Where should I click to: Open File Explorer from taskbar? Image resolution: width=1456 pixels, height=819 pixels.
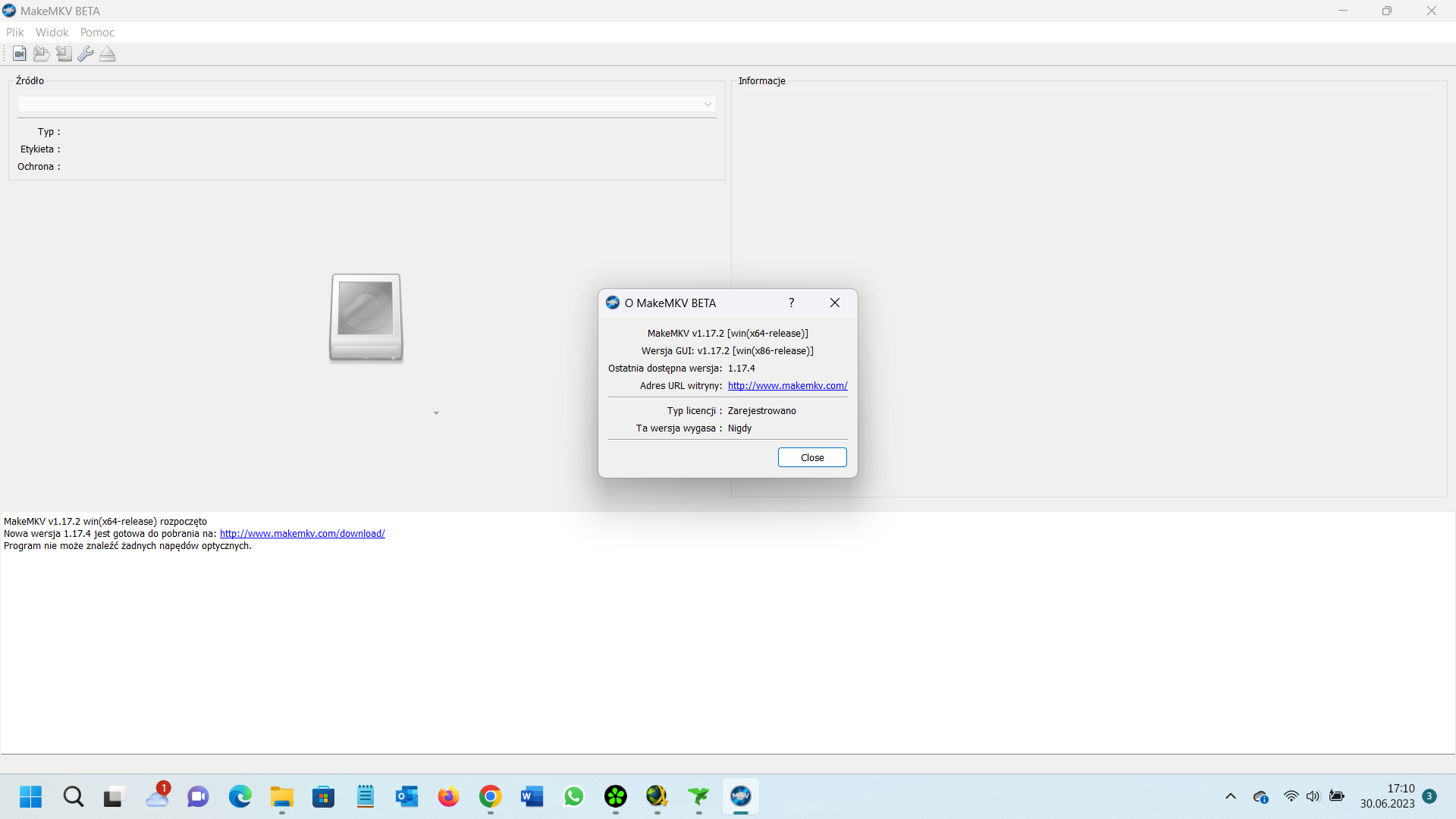[x=282, y=797]
